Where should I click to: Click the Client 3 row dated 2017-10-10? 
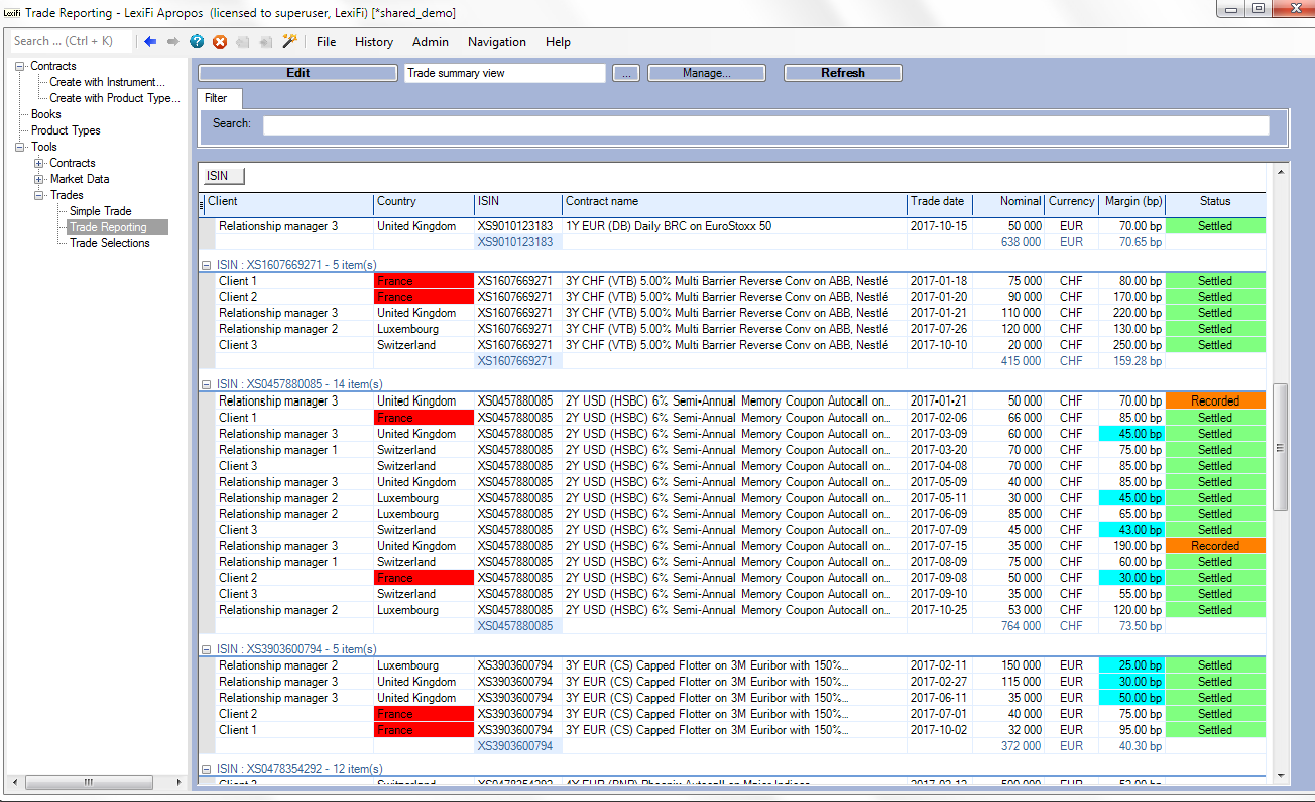click(x=732, y=345)
